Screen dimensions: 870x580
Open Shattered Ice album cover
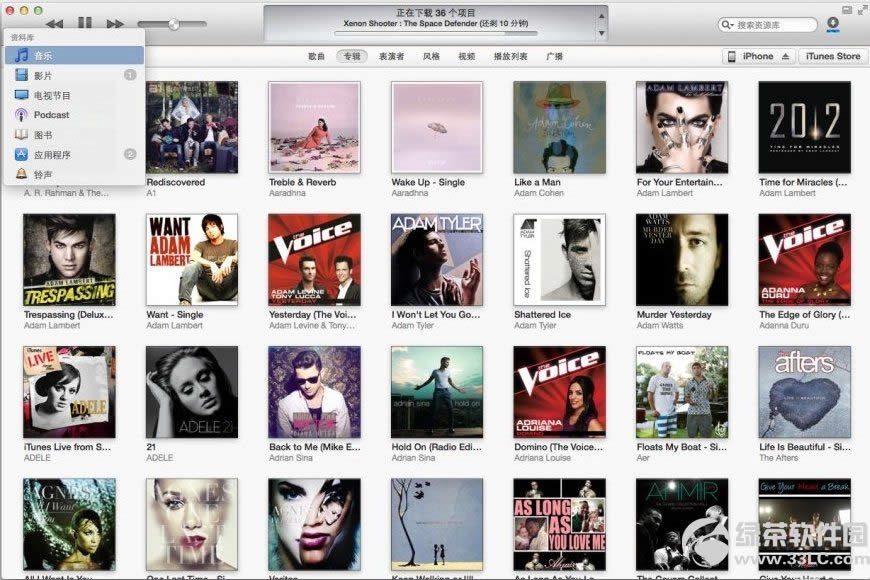pos(559,260)
